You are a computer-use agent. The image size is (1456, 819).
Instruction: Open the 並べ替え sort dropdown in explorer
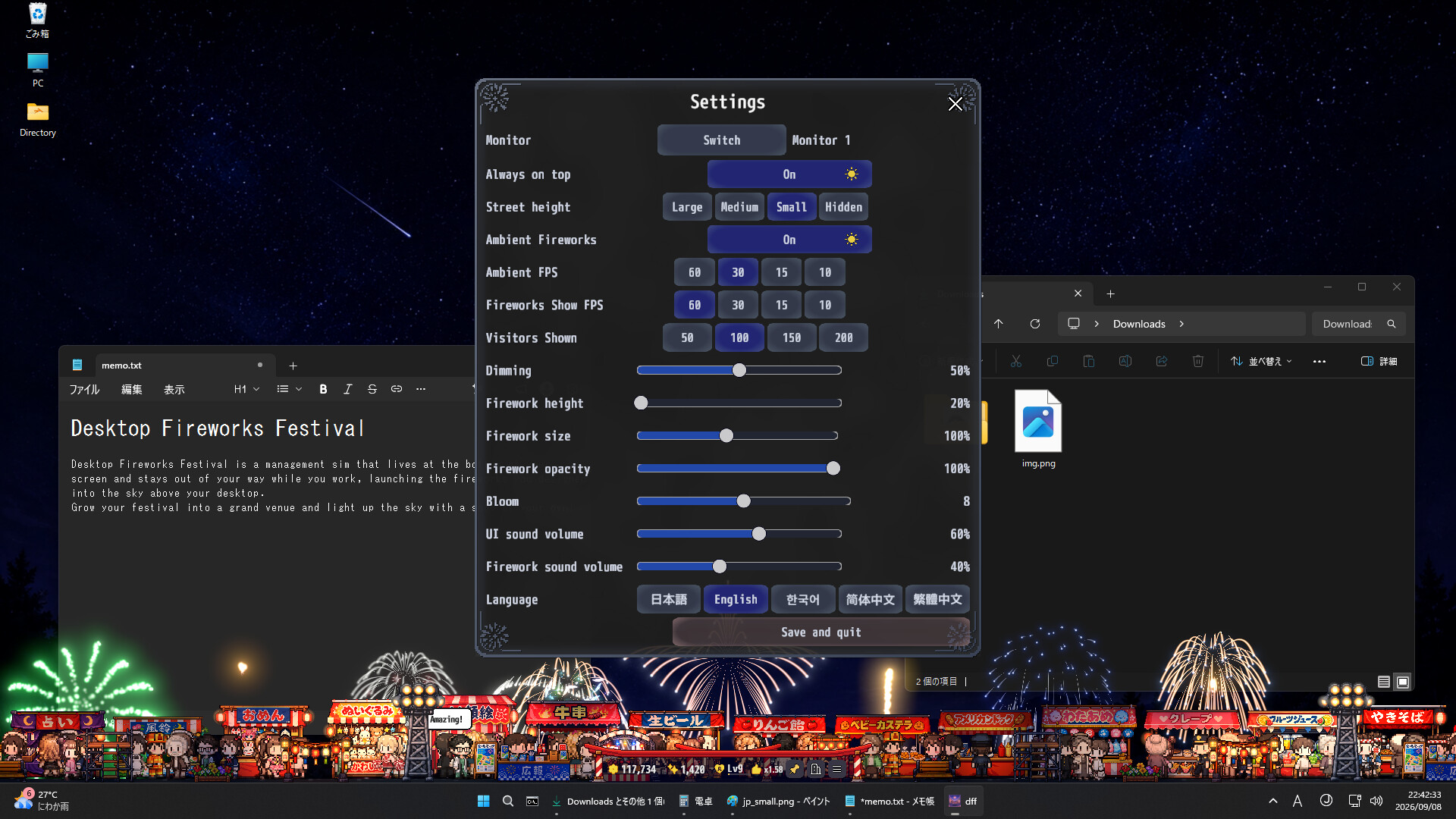click(1261, 361)
